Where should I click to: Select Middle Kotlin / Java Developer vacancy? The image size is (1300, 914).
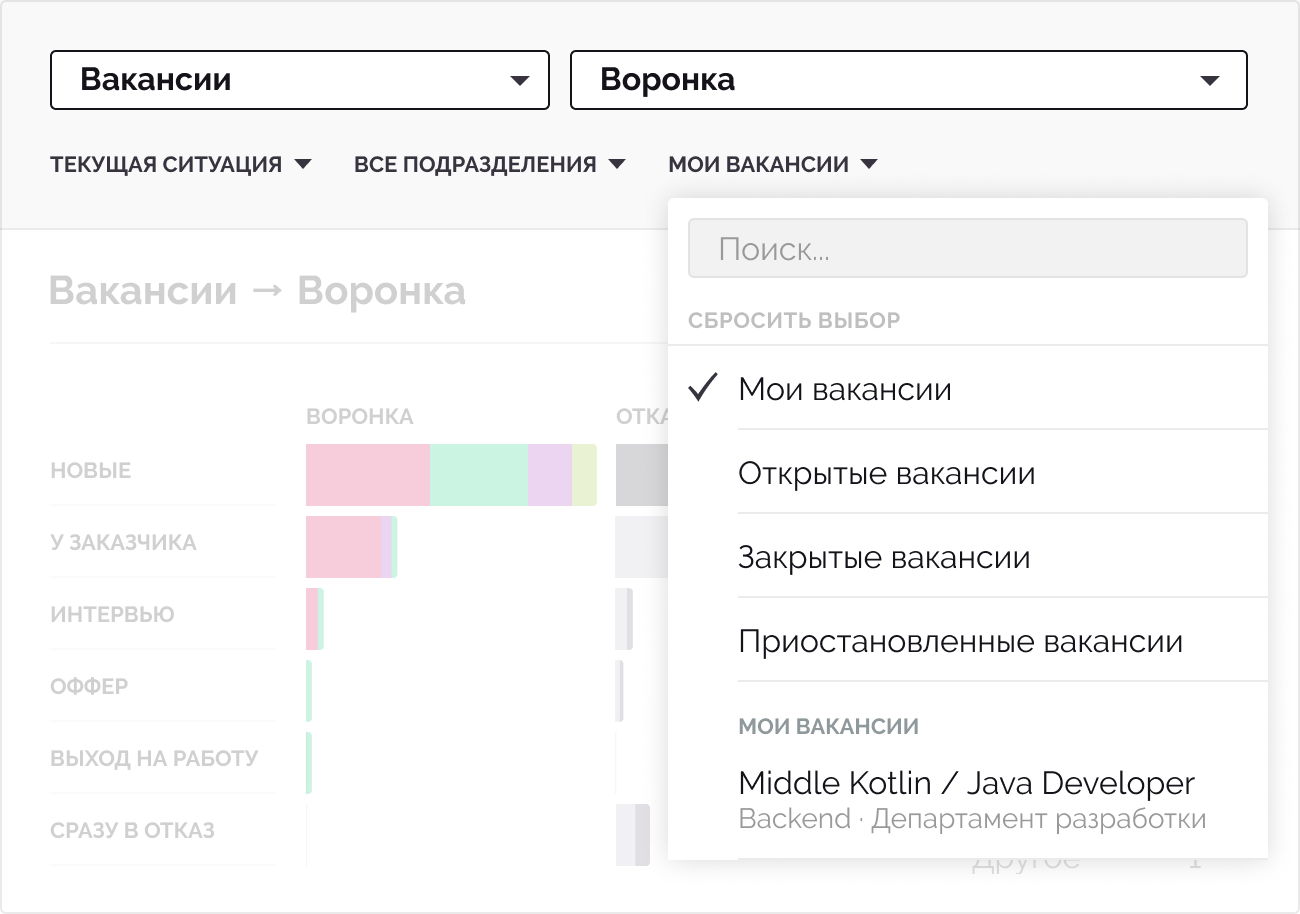pos(966,799)
